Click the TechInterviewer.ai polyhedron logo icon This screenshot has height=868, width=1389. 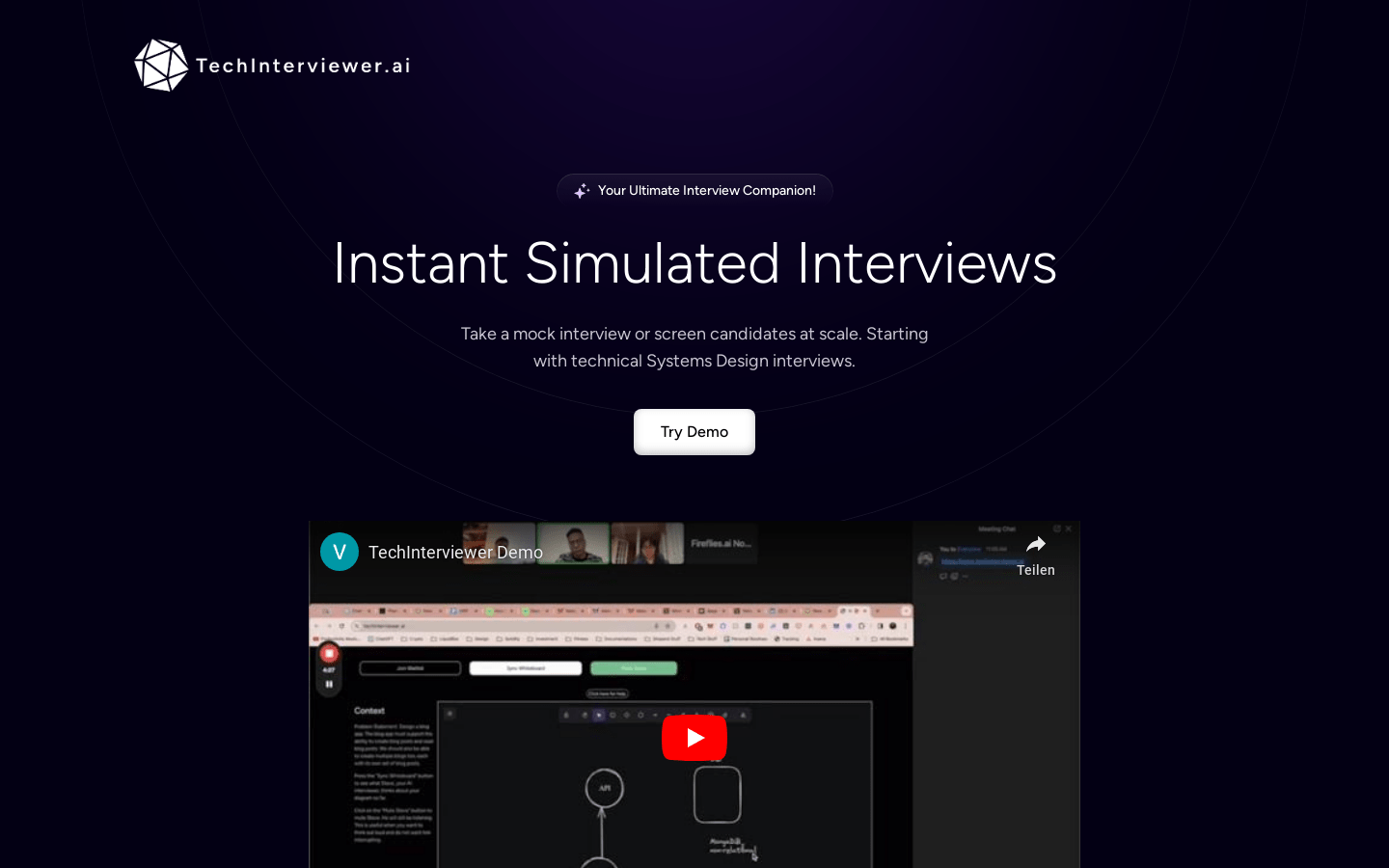point(161,66)
